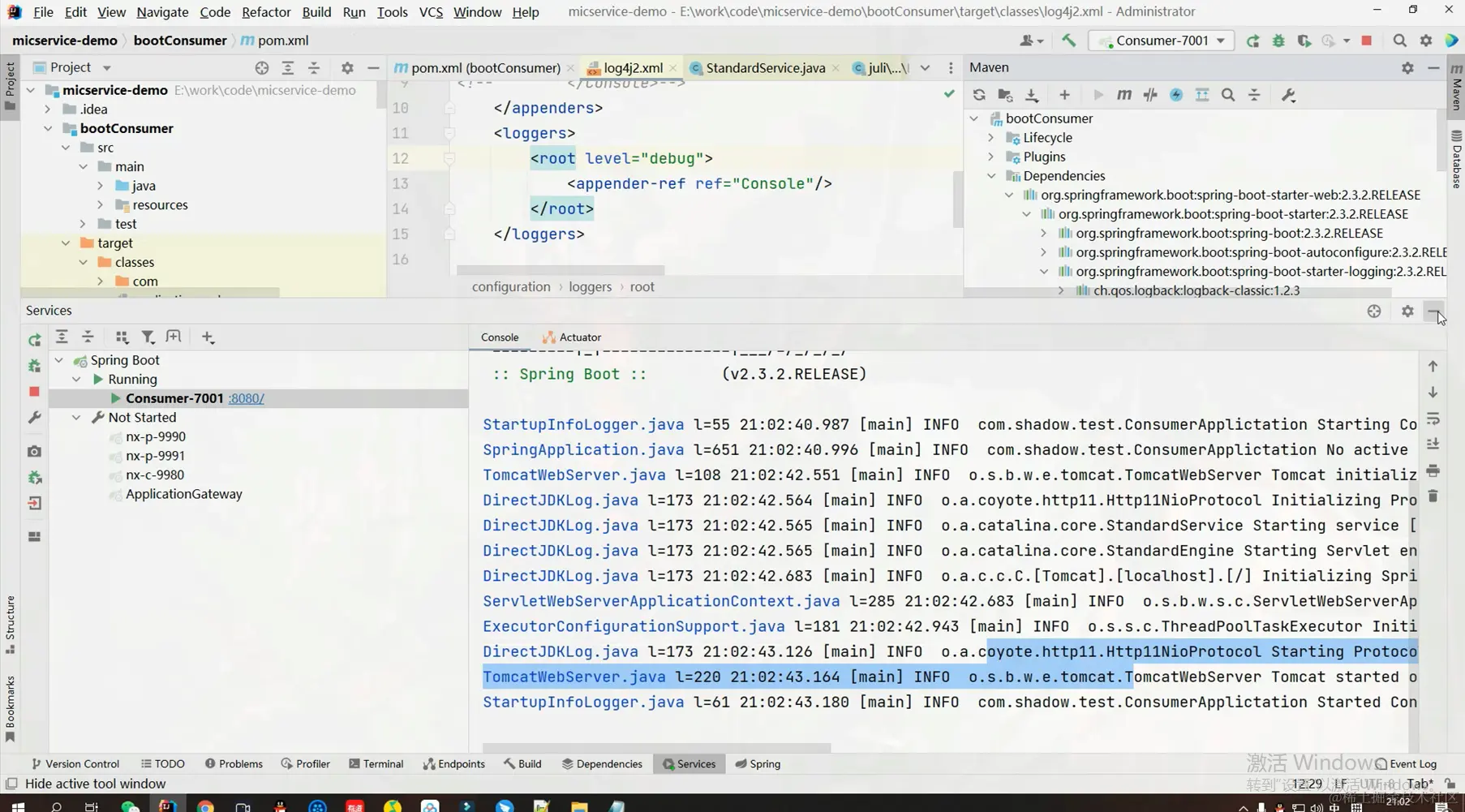Hide the Services tool window
Screen dimensions: 1465x812
(x=1434, y=311)
